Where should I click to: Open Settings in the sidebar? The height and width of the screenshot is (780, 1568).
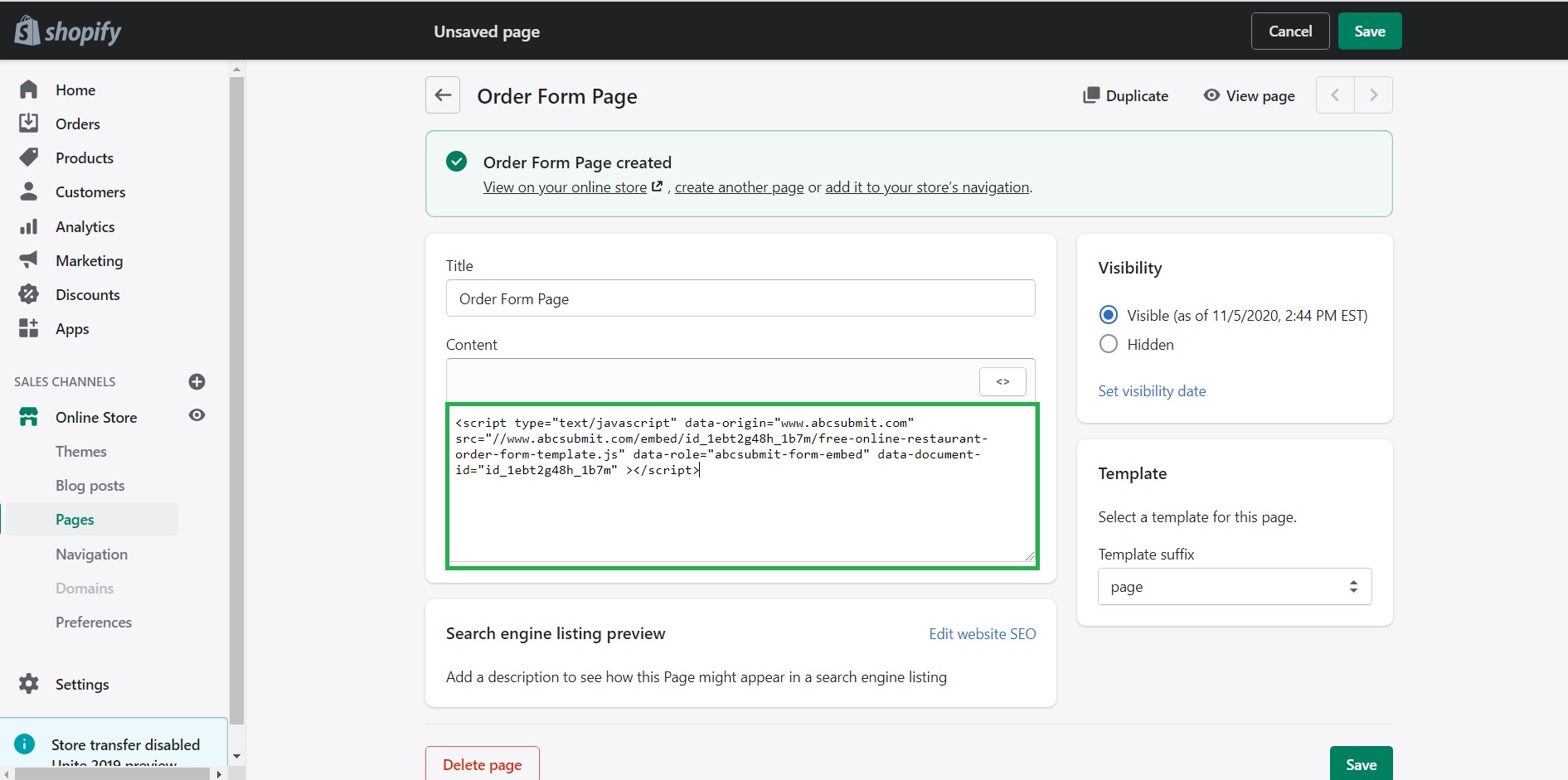[x=82, y=684]
